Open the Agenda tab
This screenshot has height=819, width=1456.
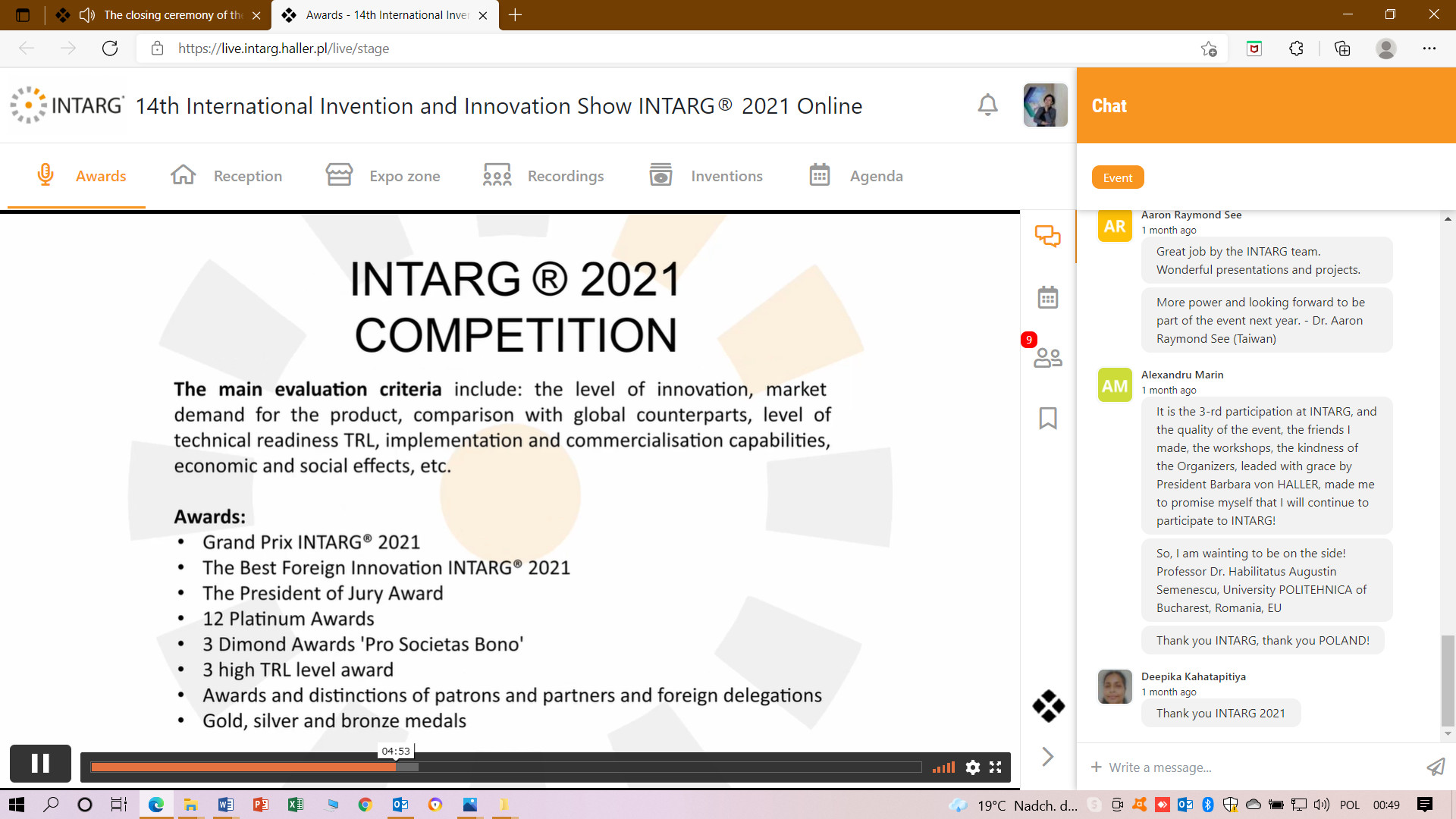[x=856, y=176]
